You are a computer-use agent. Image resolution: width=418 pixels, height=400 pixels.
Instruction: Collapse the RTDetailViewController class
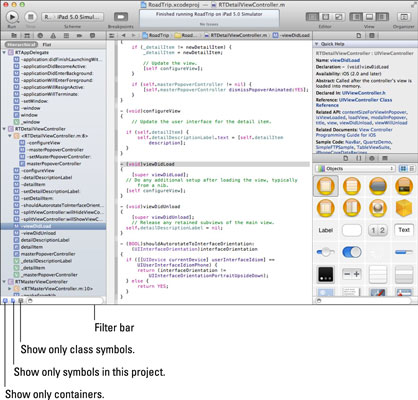(4, 129)
